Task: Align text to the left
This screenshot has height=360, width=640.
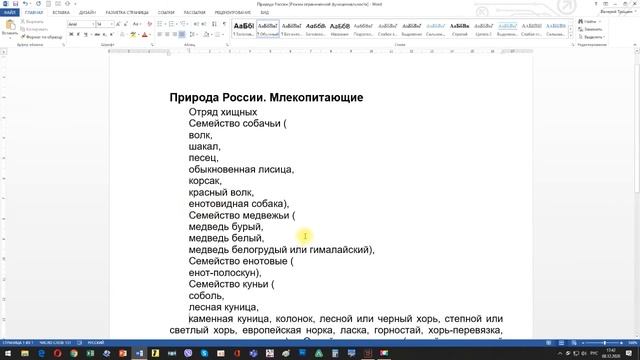Action: [x=160, y=35]
